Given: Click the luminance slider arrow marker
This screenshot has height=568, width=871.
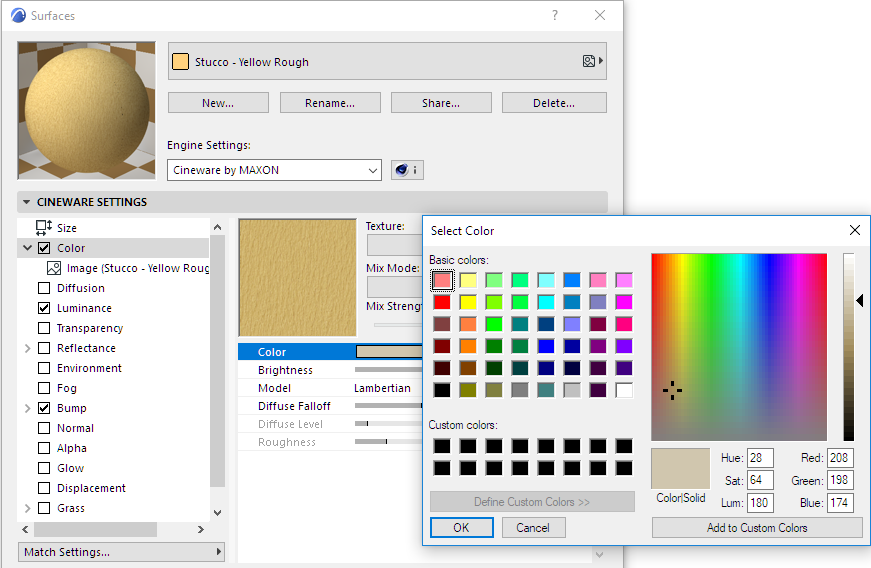Looking at the screenshot, I should [859, 300].
